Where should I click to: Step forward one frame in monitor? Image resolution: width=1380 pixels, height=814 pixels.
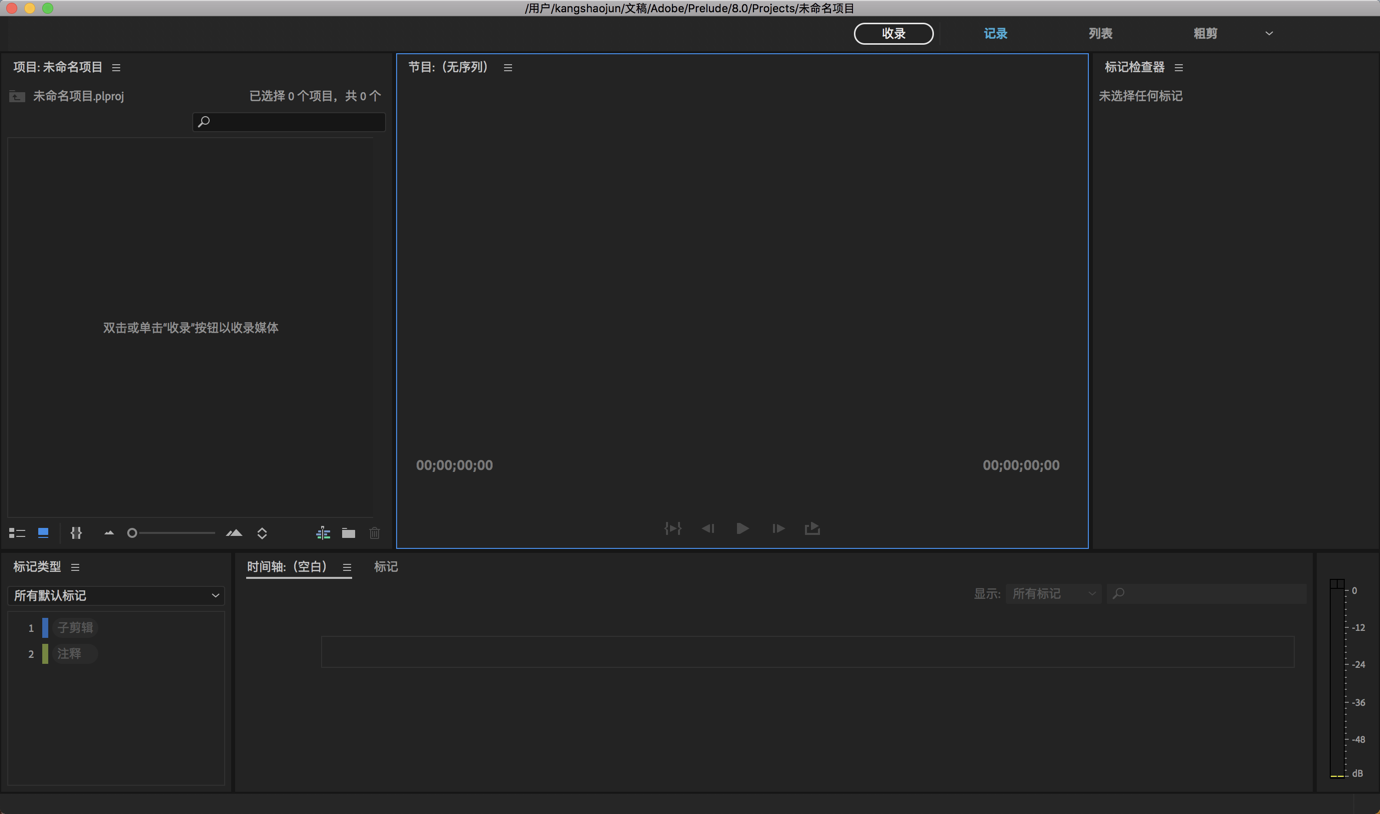pos(778,528)
